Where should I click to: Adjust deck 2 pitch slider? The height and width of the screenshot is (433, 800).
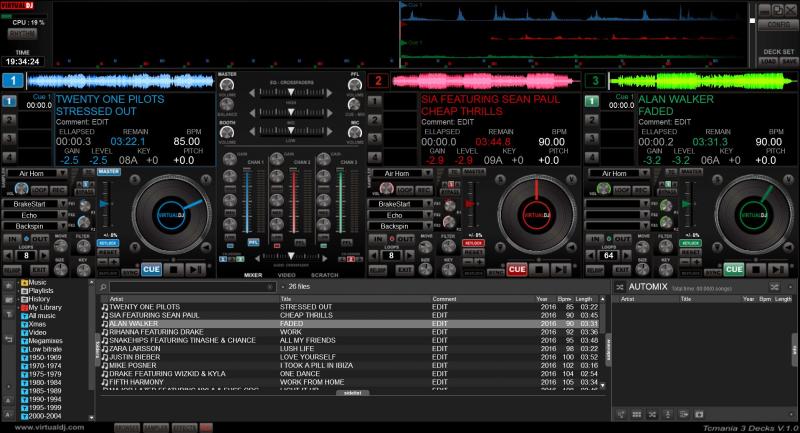coord(470,204)
